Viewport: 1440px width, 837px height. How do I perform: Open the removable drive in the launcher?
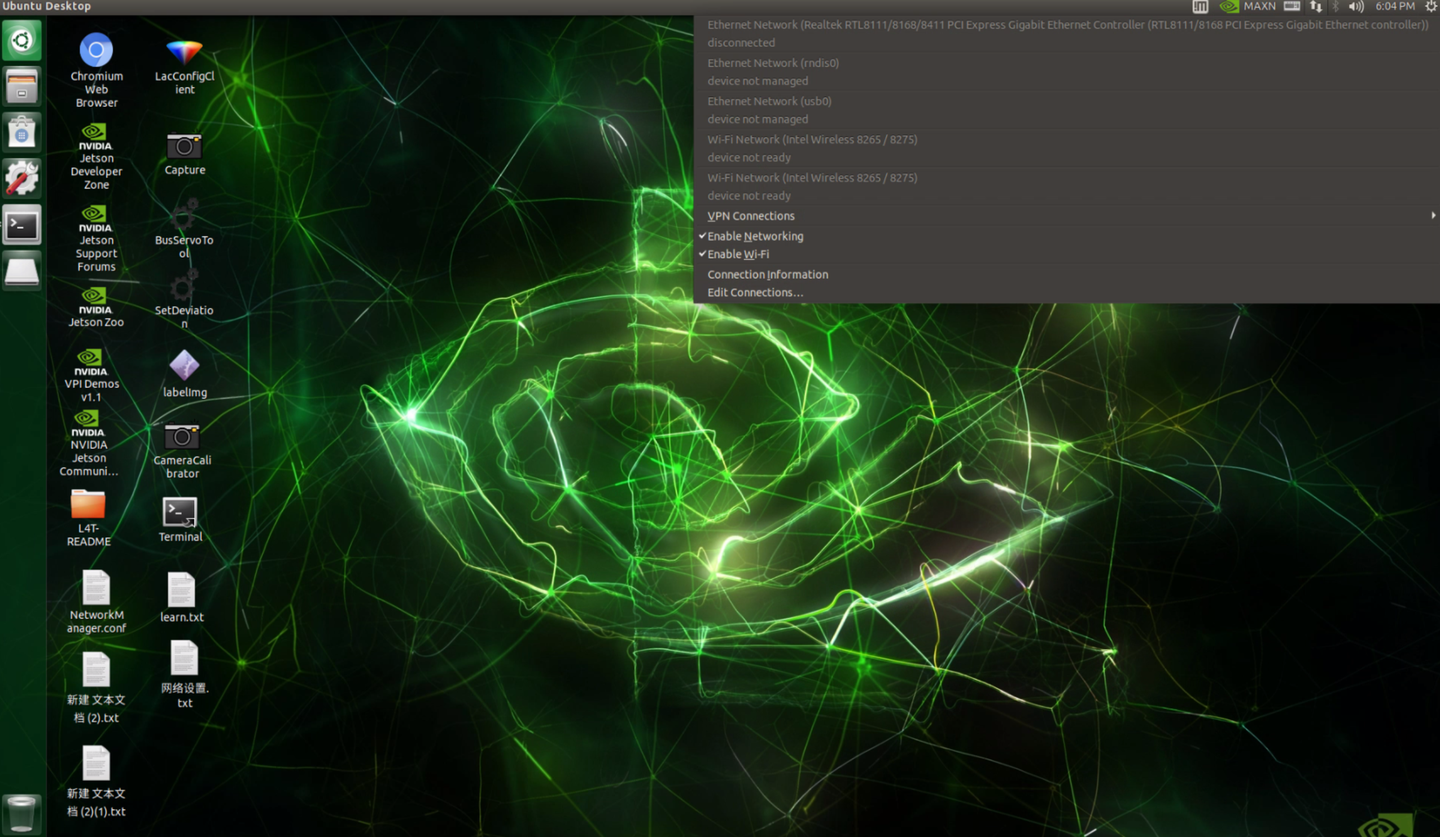pos(21,271)
